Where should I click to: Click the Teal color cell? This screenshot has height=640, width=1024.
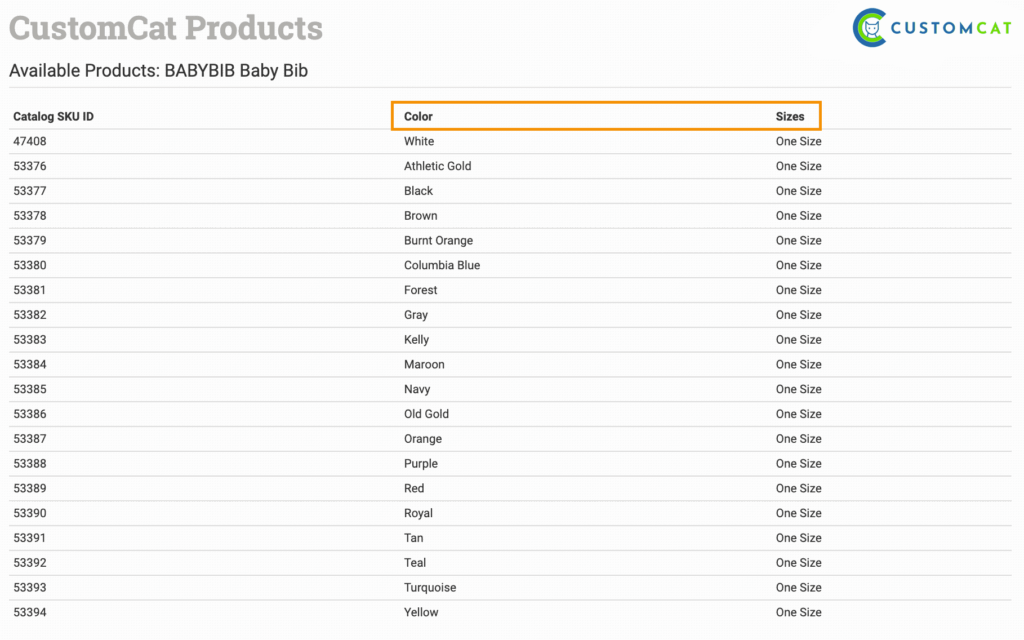tap(415, 563)
